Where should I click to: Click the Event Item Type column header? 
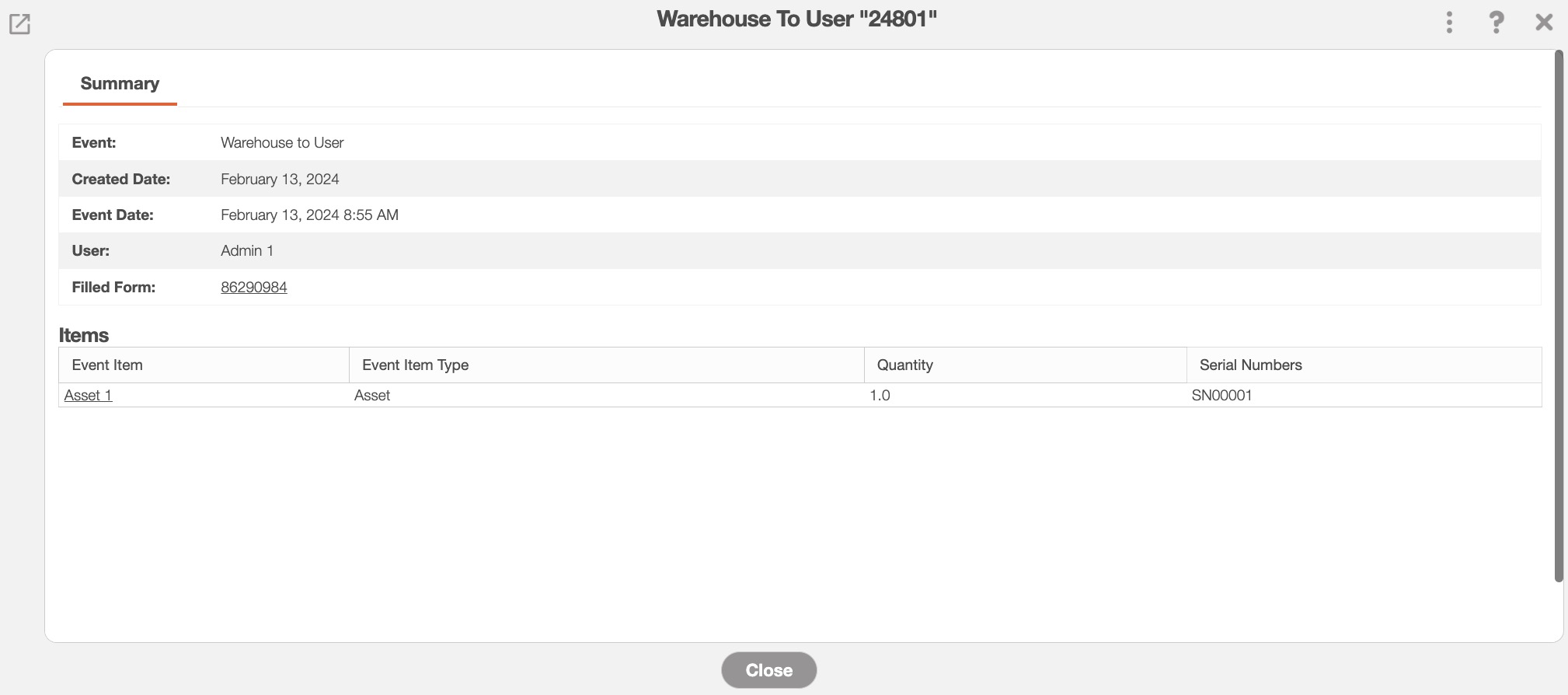pos(415,365)
